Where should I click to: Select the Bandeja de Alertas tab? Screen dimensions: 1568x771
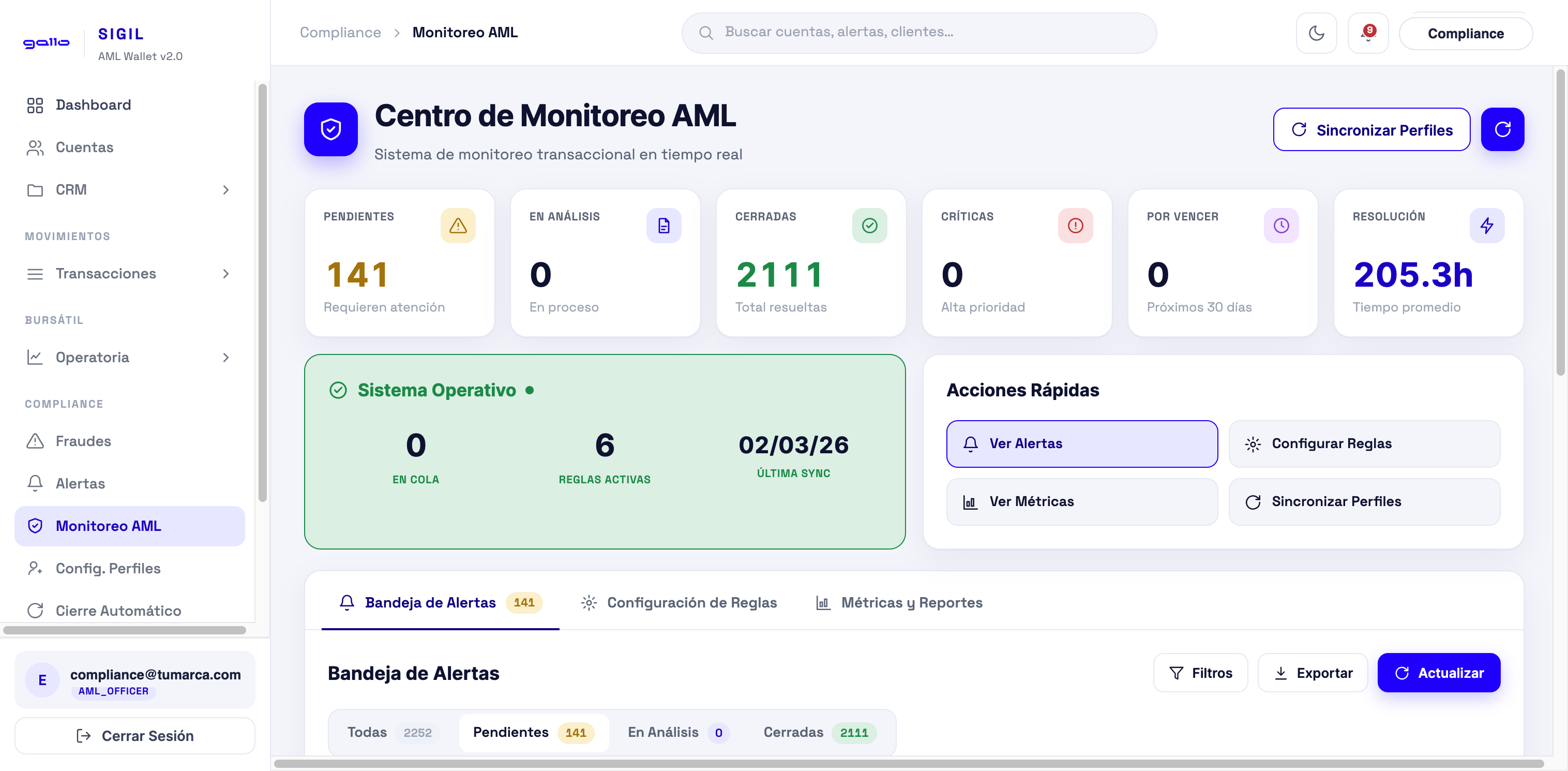(x=440, y=602)
